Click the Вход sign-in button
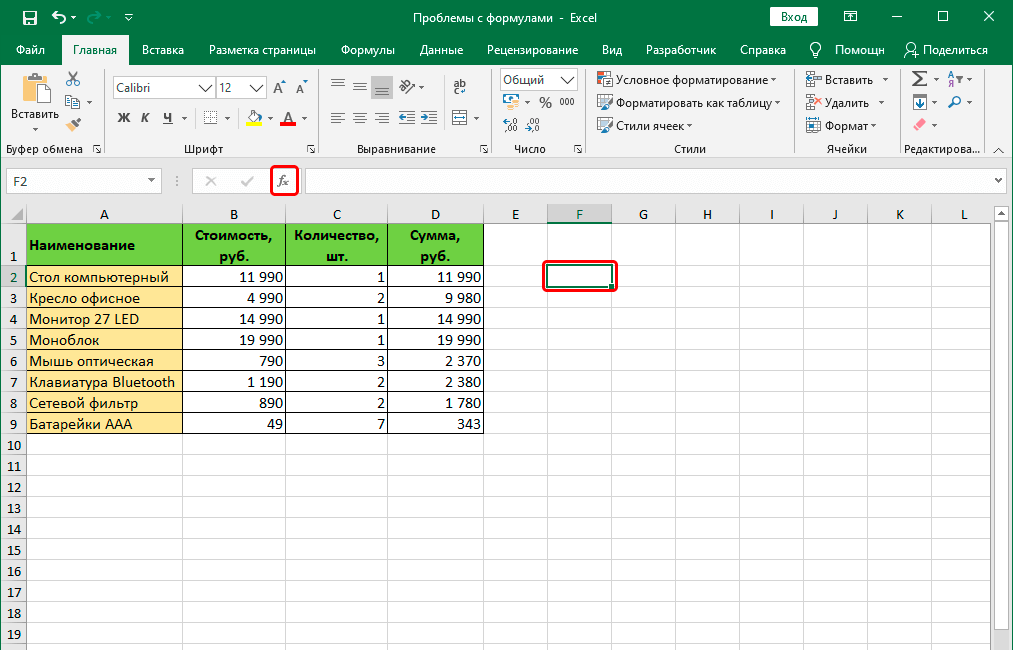Image resolution: width=1013 pixels, height=650 pixels. click(793, 17)
